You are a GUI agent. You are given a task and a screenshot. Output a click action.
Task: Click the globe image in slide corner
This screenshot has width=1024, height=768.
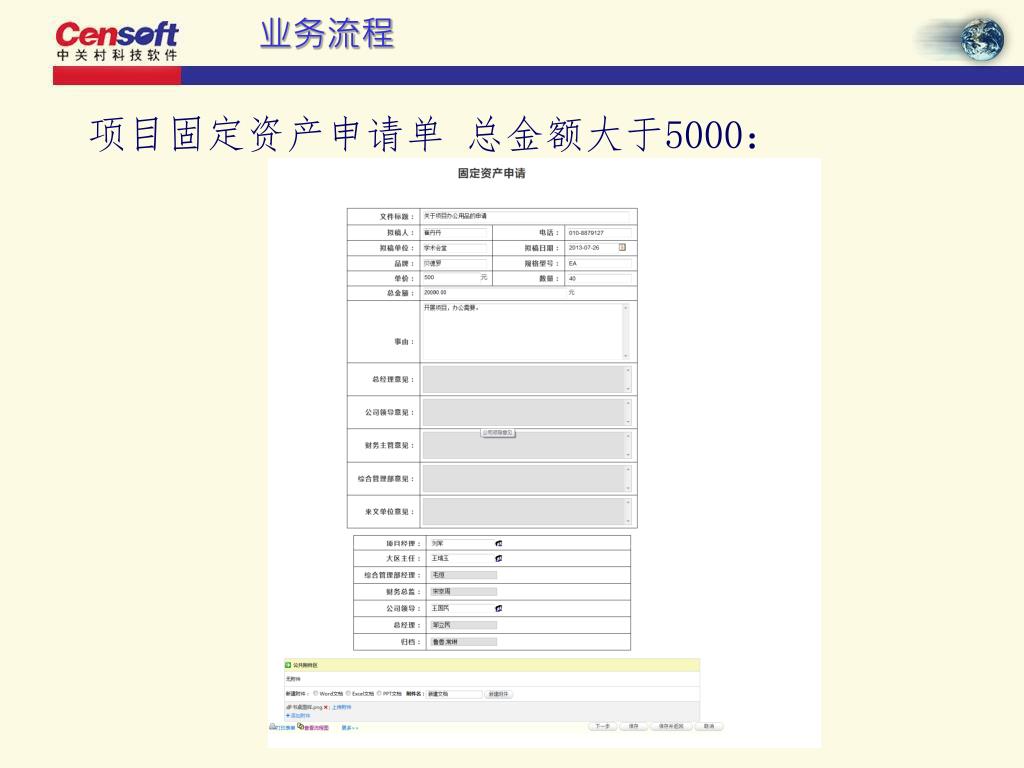pos(982,40)
